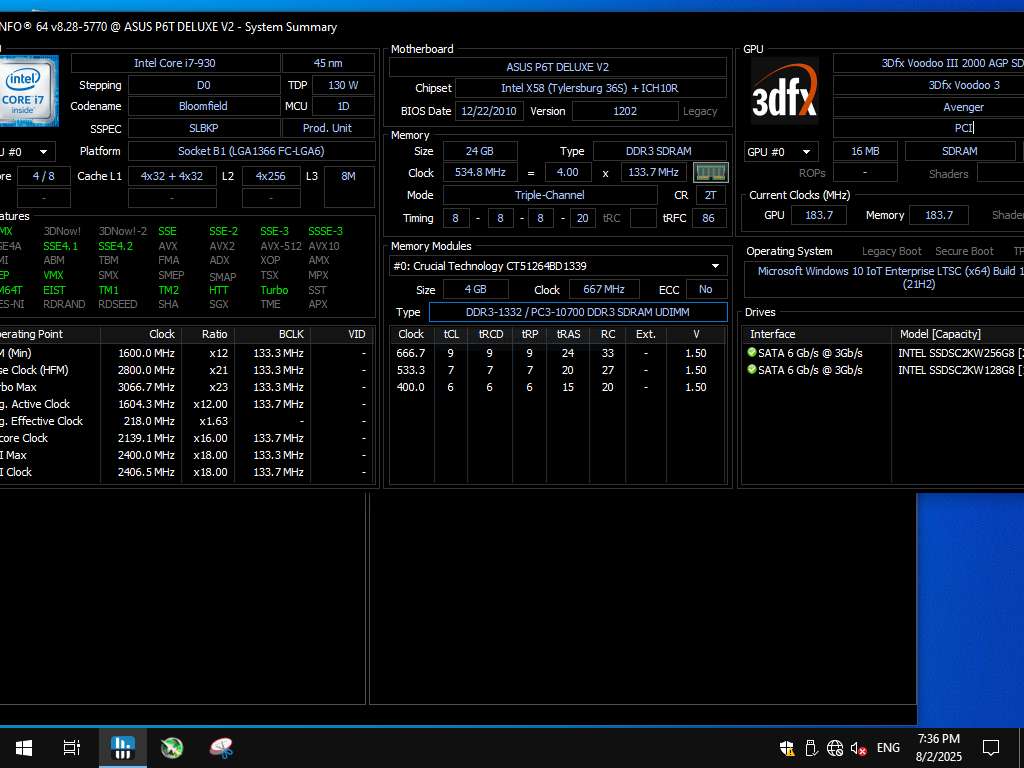The image size is (1024, 768).
Task: Select the 533.3 memory timing row
Action: pos(558,370)
